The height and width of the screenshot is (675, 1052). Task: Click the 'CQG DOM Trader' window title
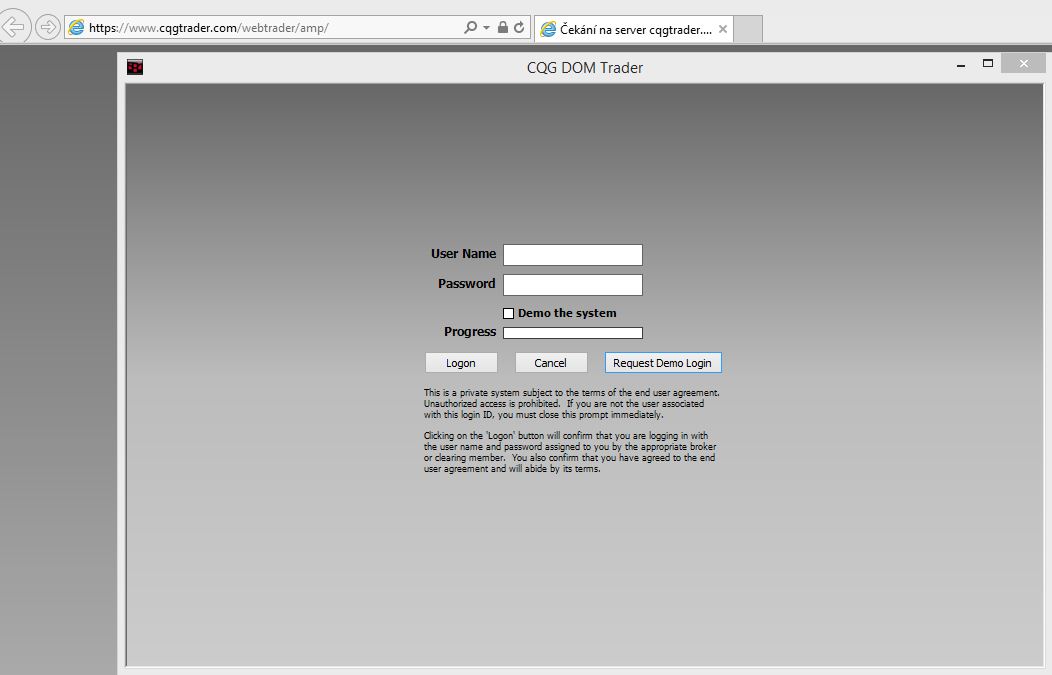click(x=585, y=68)
